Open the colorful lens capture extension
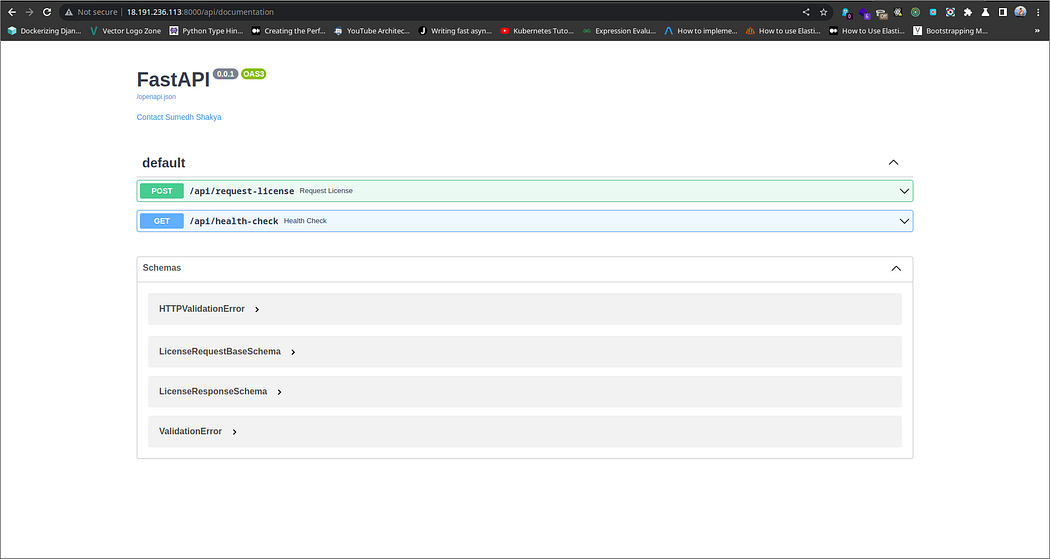Image resolution: width=1050 pixels, height=559 pixels. click(x=950, y=12)
